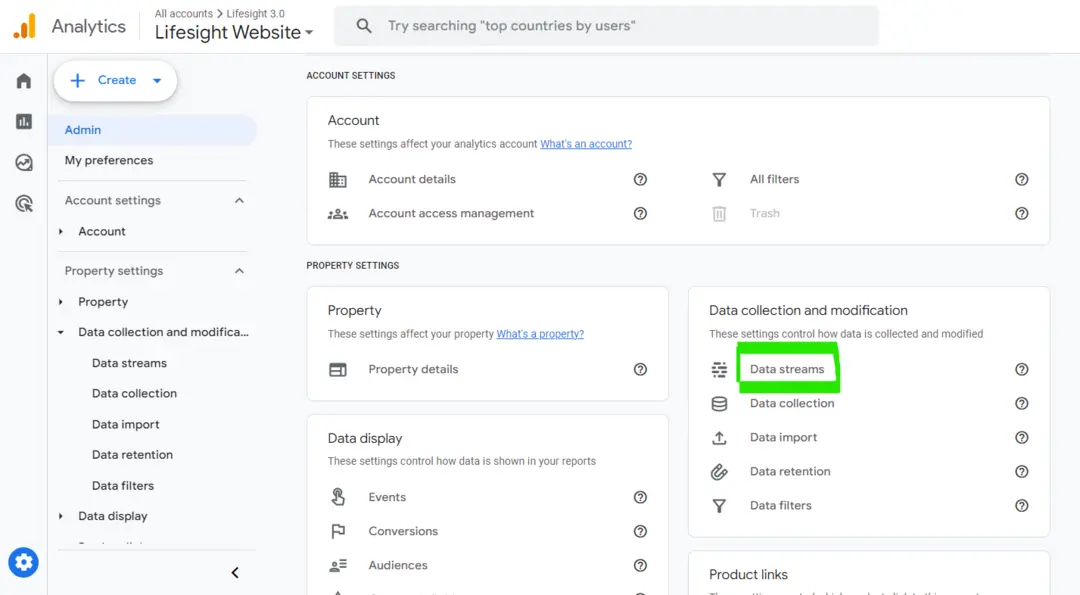1080x595 pixels.
Task: Click the All accounts breadcrumb
Action: pyautogui.click(x=183, y=14)
